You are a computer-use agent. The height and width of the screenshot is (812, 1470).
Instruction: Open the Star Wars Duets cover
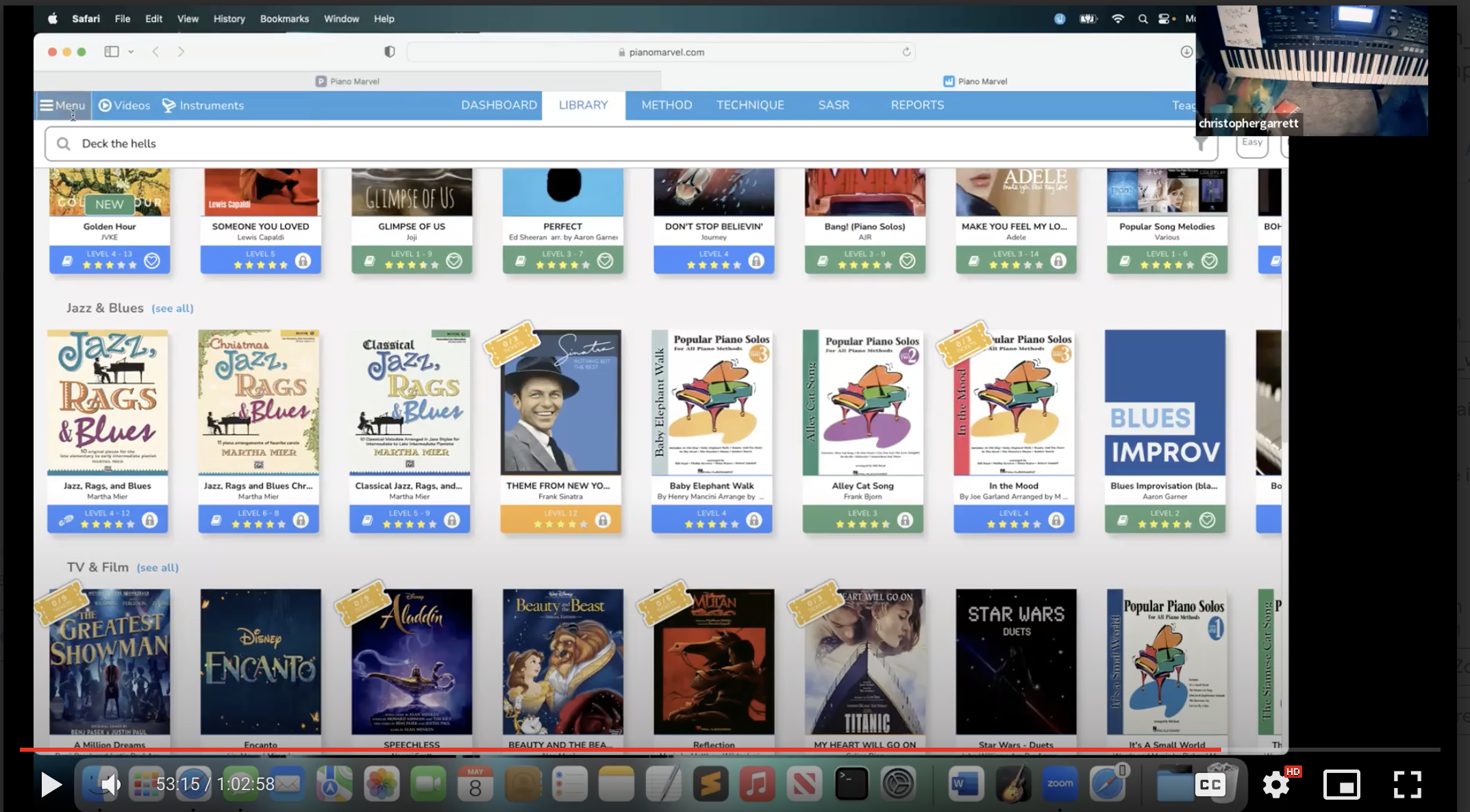click(x=1016, y=661)
